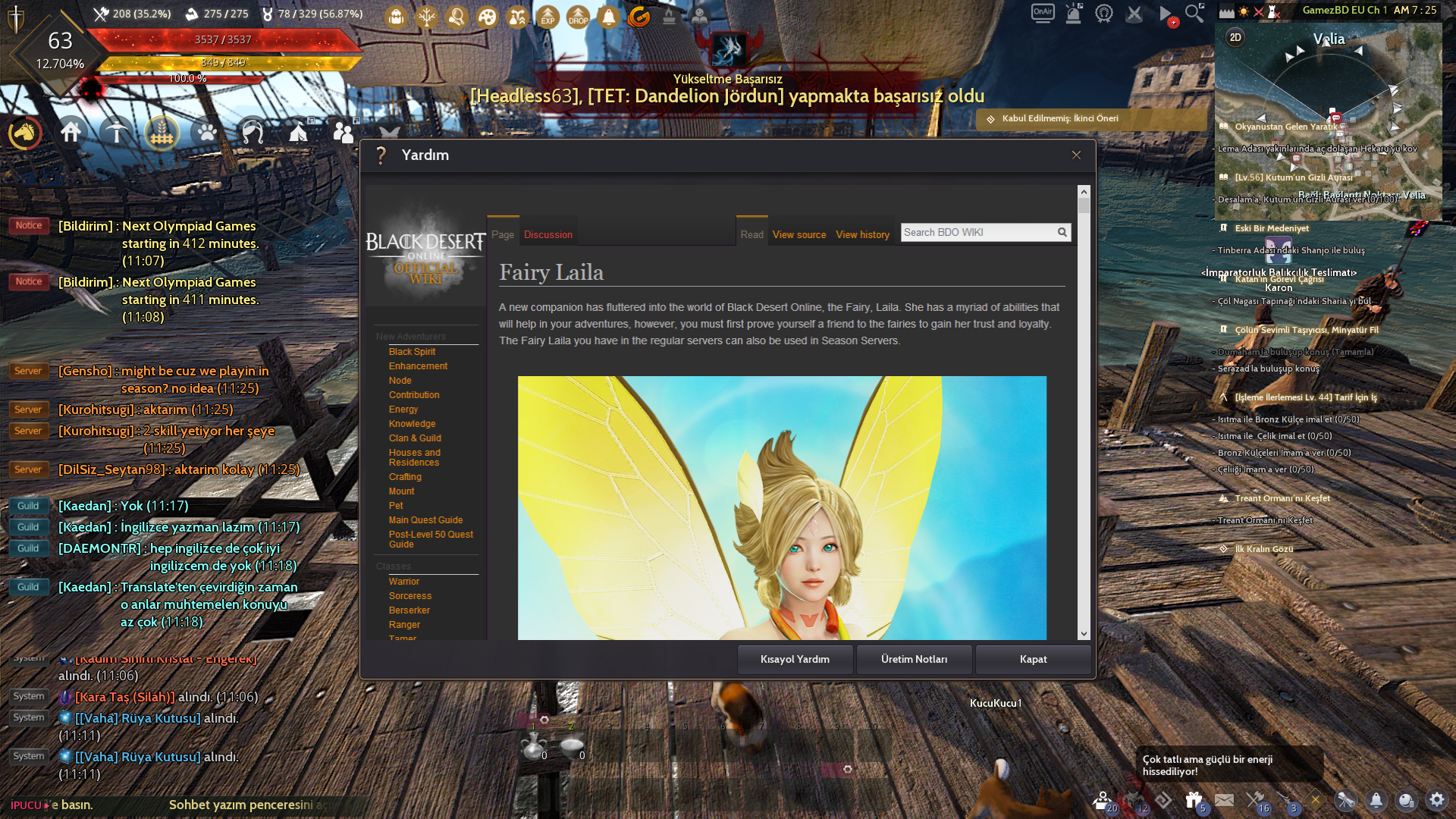1456x819 pixels.
Task: Close the Yardım help window
Action: point(1076,155)
